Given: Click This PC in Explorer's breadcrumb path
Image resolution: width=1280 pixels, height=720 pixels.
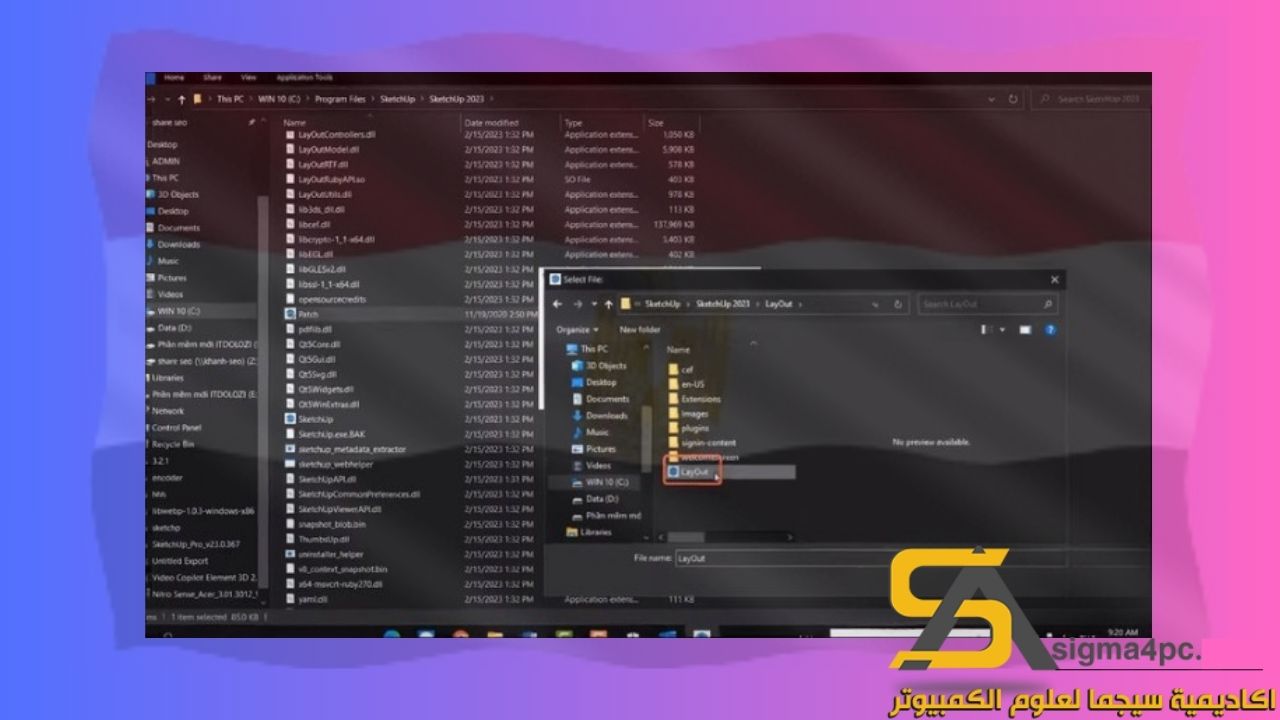Looking at the screenshot, I should tap(230, 99).
